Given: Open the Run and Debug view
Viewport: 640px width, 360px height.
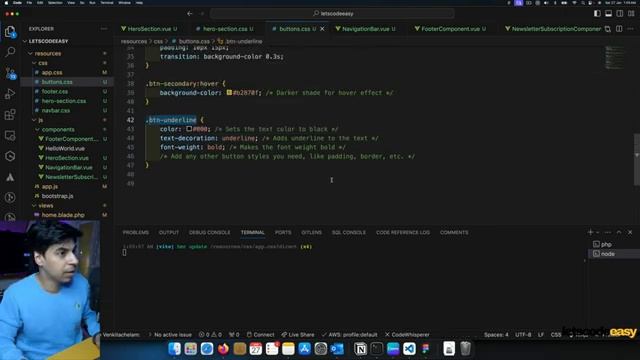Looking at the screenshot, I should coord(10,94).
